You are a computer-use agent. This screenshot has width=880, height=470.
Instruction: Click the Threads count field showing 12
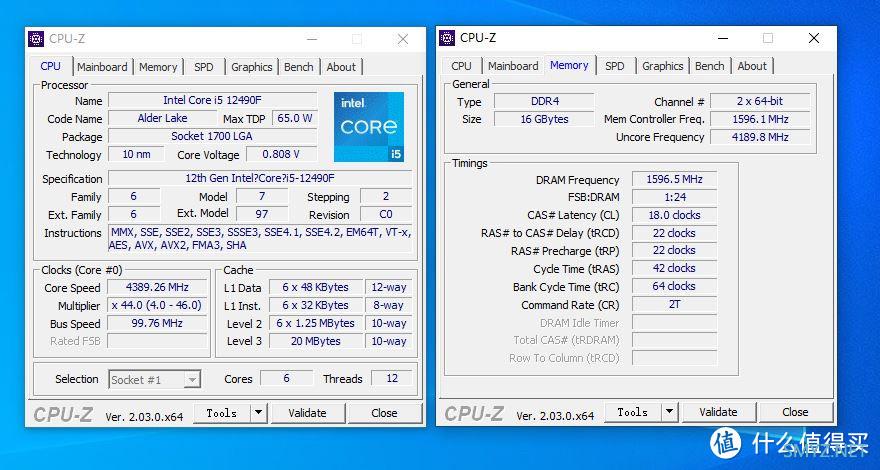point(392,378)
